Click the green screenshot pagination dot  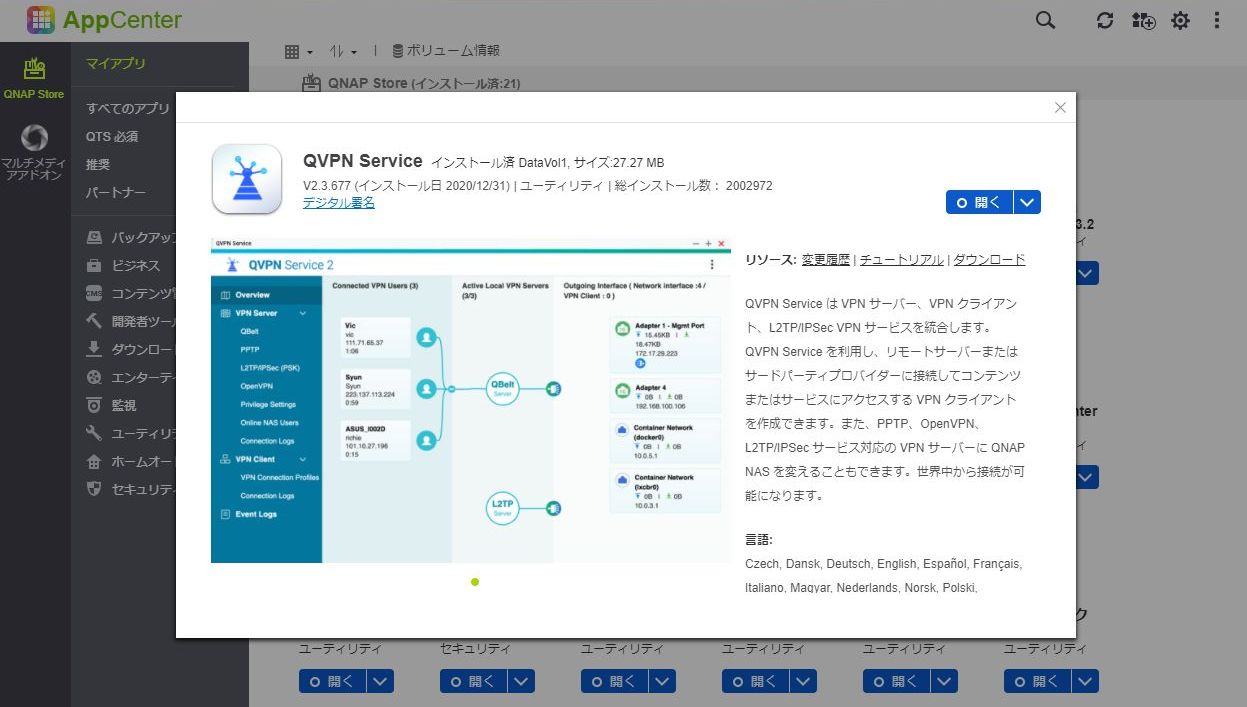pos(474,581)
